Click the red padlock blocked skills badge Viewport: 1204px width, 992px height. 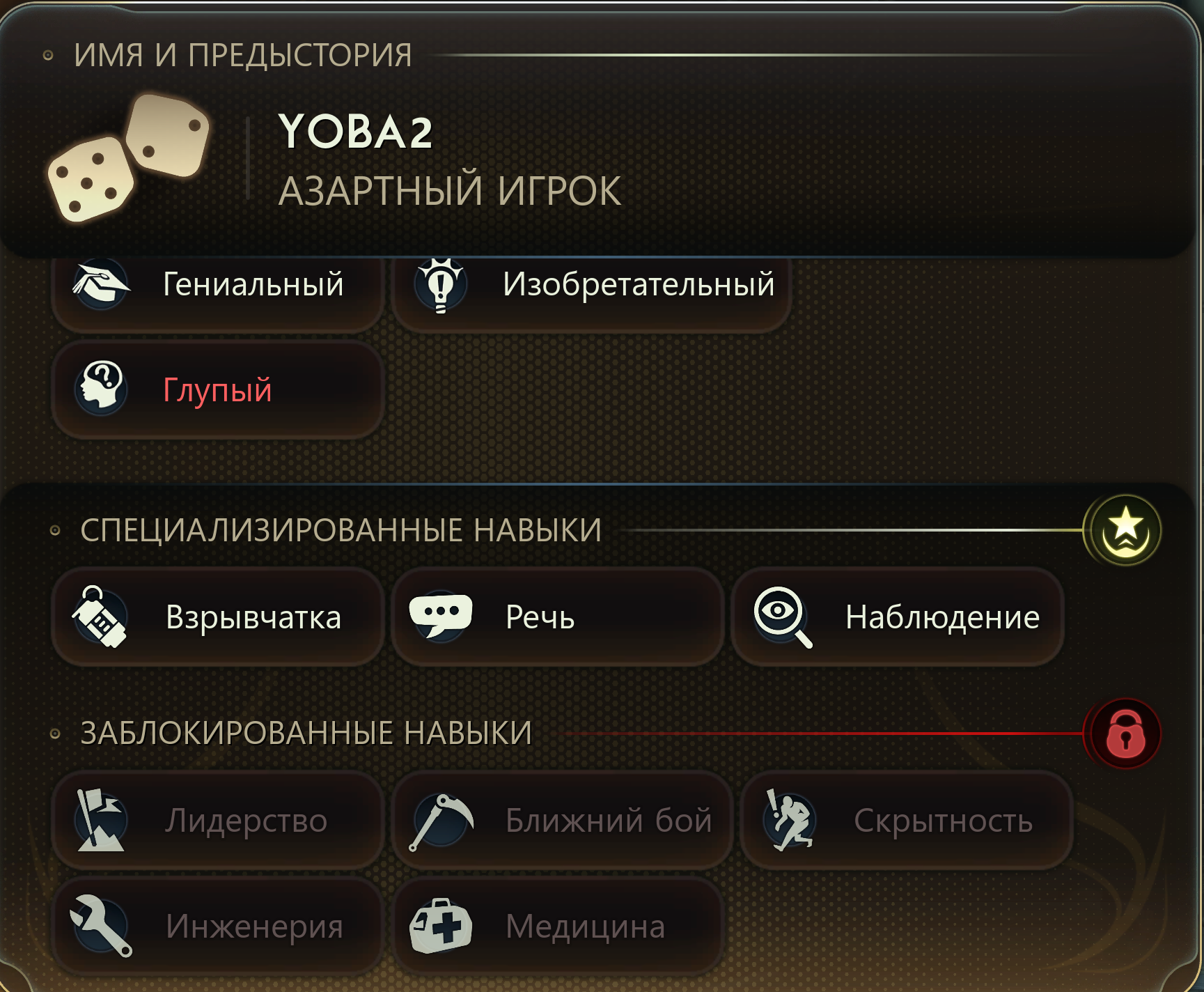pos(1122,734)
